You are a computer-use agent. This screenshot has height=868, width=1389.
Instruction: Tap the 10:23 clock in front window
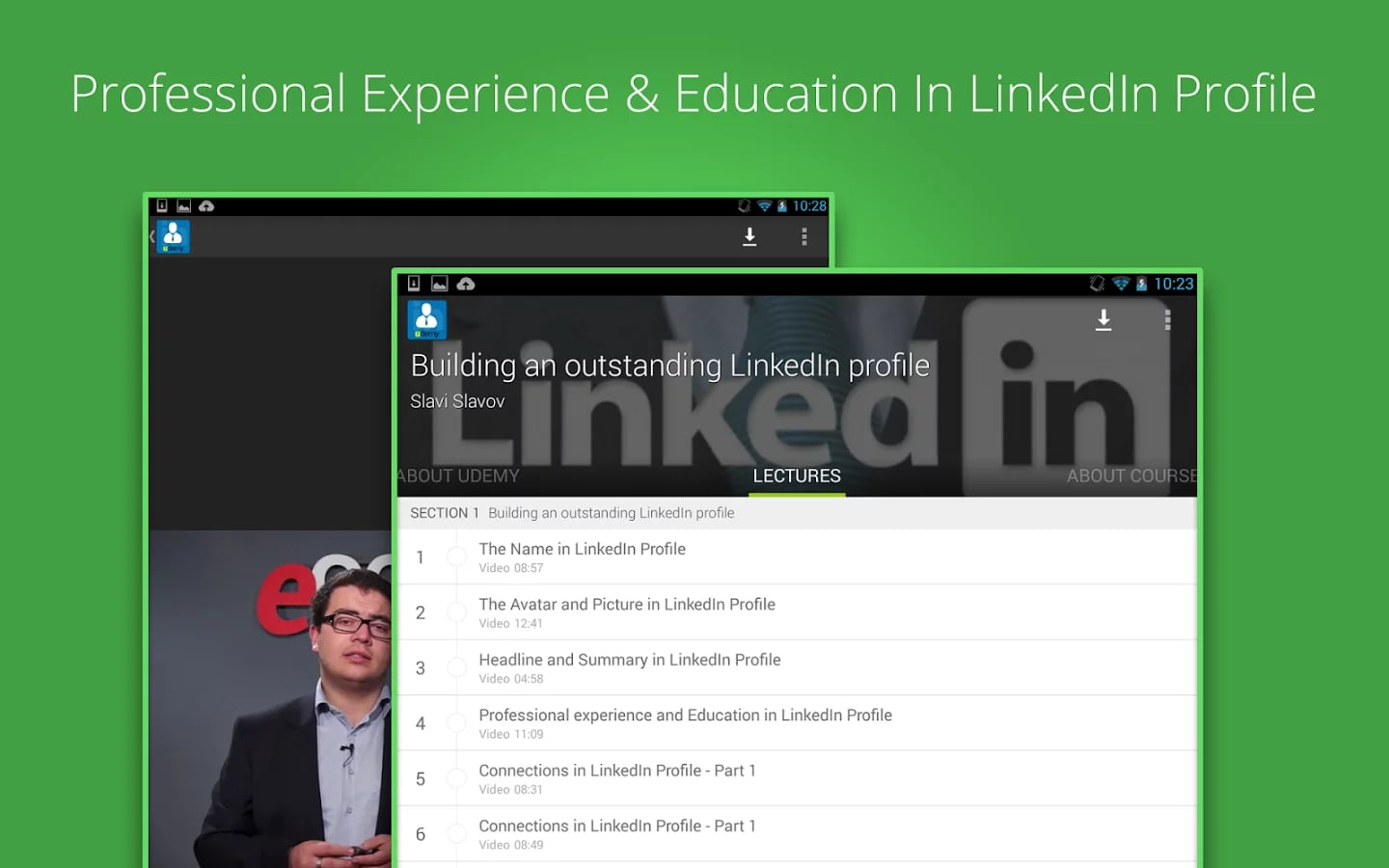click(1174, 284)
